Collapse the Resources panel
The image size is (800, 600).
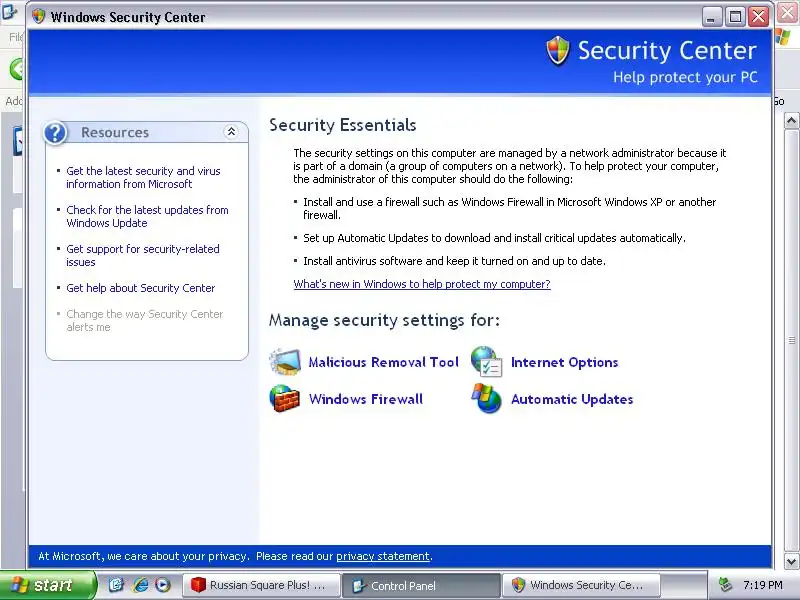(x=231, y=132)
